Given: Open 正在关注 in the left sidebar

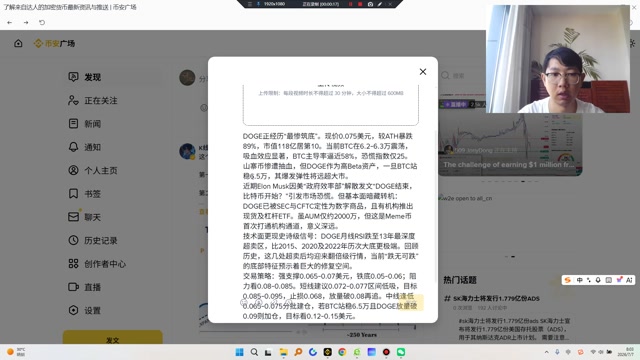Looking at the screenshot, I should tap(113, 100).
